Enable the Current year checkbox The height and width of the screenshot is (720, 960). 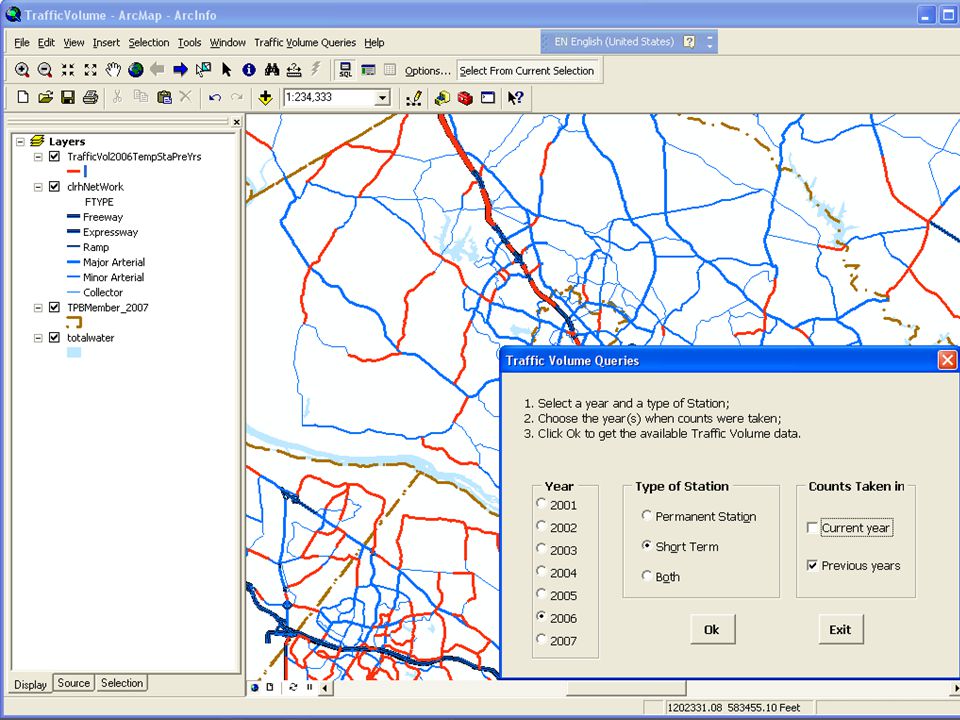tap(812, 528)
